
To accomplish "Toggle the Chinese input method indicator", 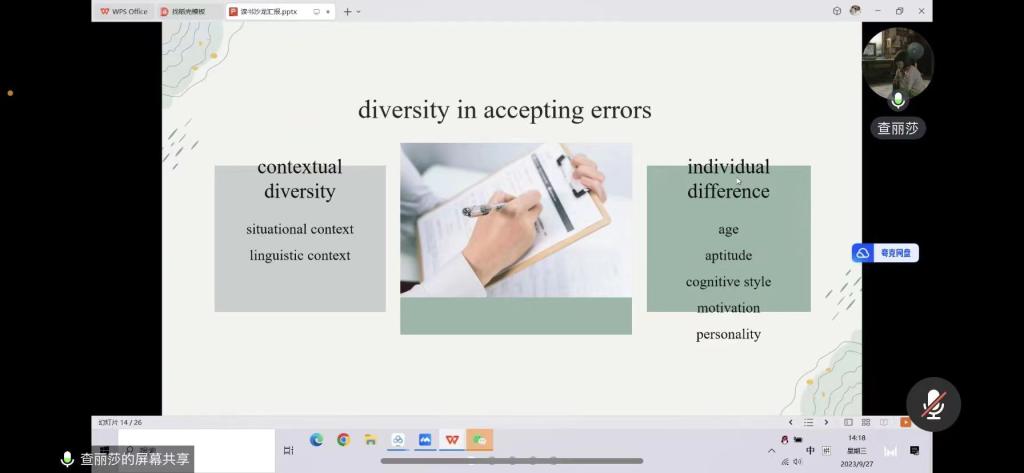I will tap(810, 450).
